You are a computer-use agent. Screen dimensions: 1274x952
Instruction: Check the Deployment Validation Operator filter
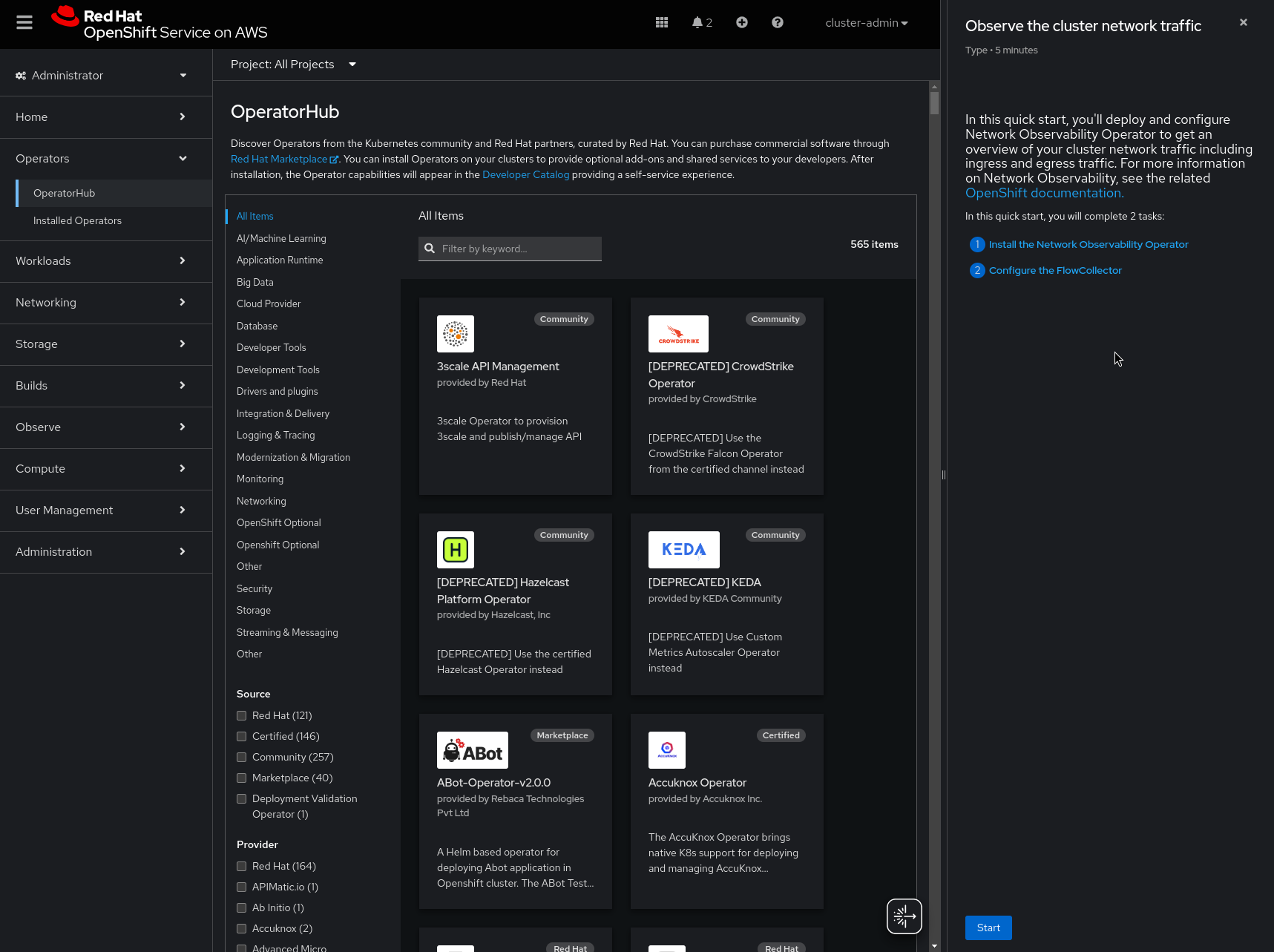[x=241, y=798]
